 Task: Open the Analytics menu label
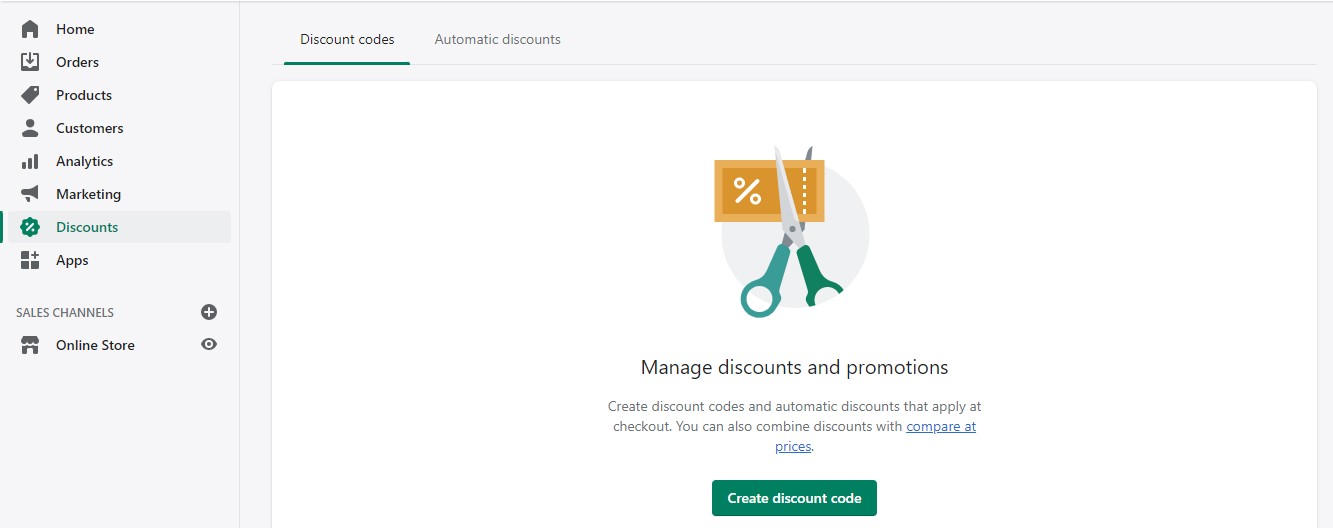point(84,161)
